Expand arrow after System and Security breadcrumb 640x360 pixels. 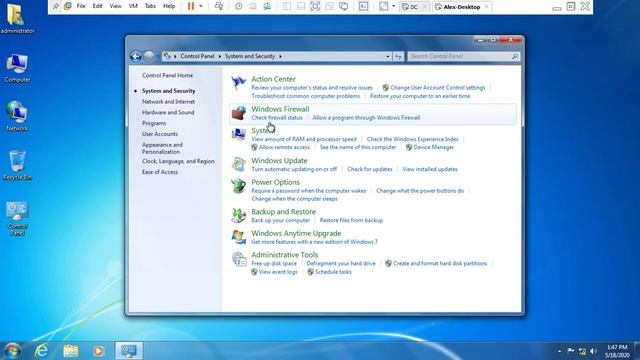pyautogui.click(x=280, y=56)
